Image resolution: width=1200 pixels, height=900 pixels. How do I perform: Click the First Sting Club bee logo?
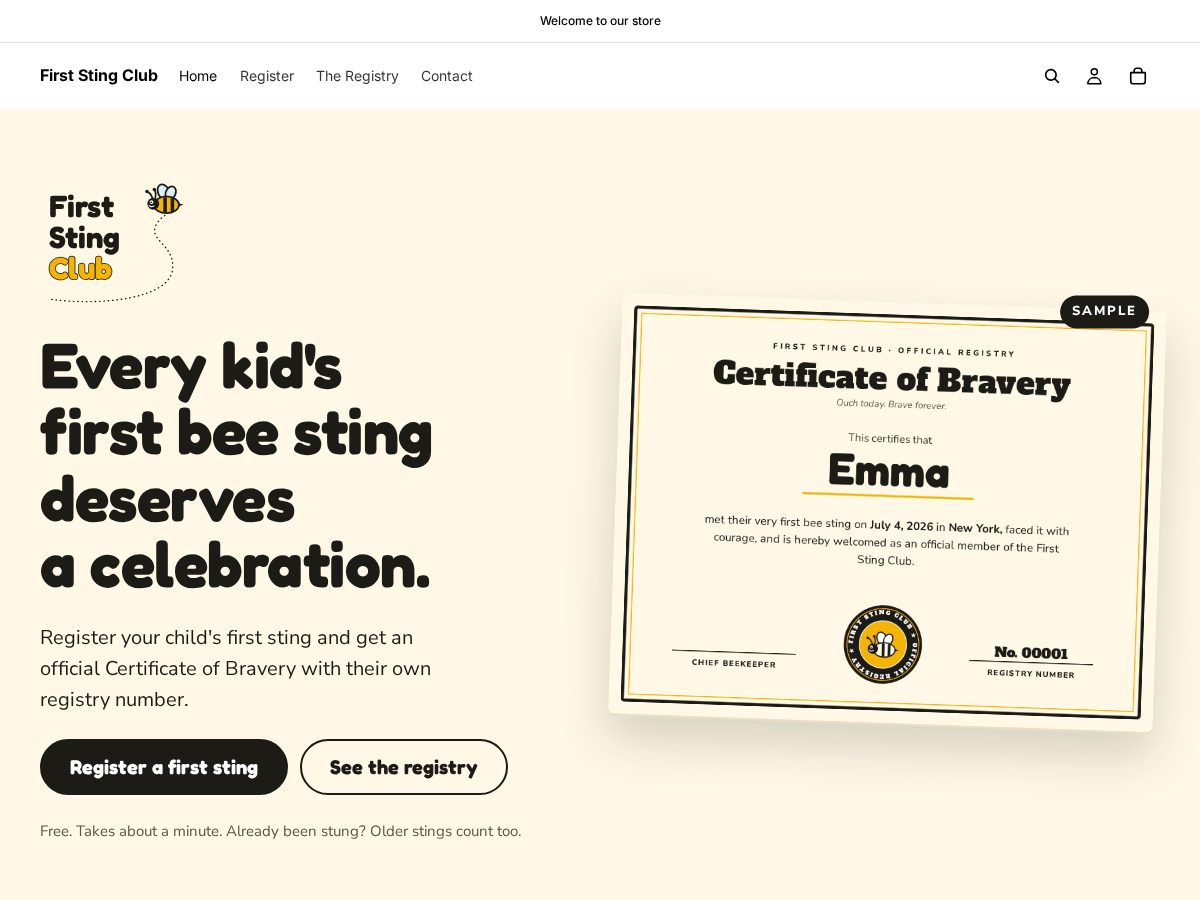click(x=114, y=243)
